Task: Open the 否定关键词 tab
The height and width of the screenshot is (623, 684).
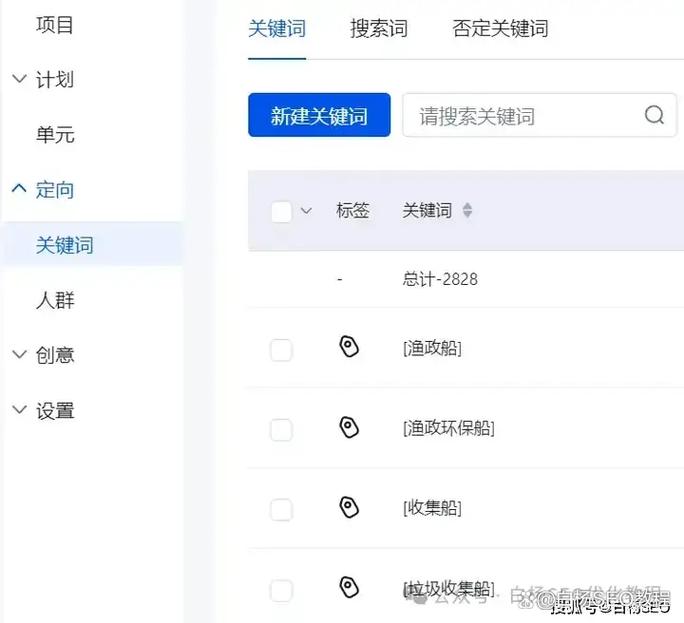Action: pyautogui.click(x=500, y=28)
